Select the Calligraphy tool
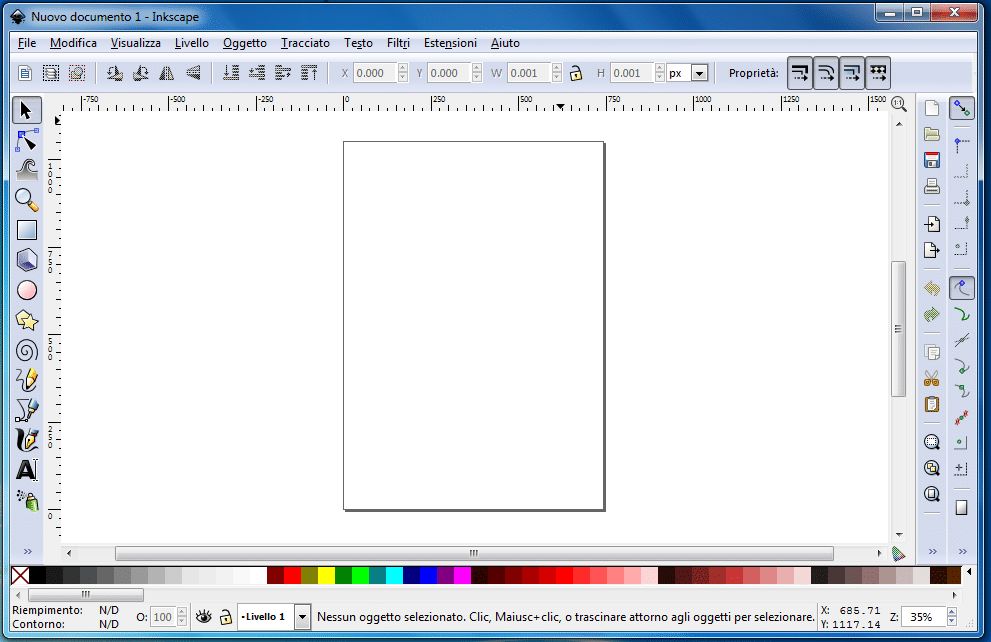Image resolution: width=991 pixels, height=642 pixels. pyautogui.click(x=27, y=440)
